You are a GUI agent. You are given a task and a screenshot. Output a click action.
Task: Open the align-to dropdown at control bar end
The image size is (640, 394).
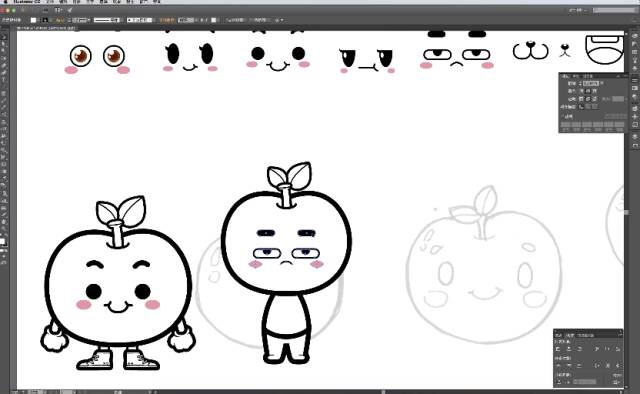279,20
